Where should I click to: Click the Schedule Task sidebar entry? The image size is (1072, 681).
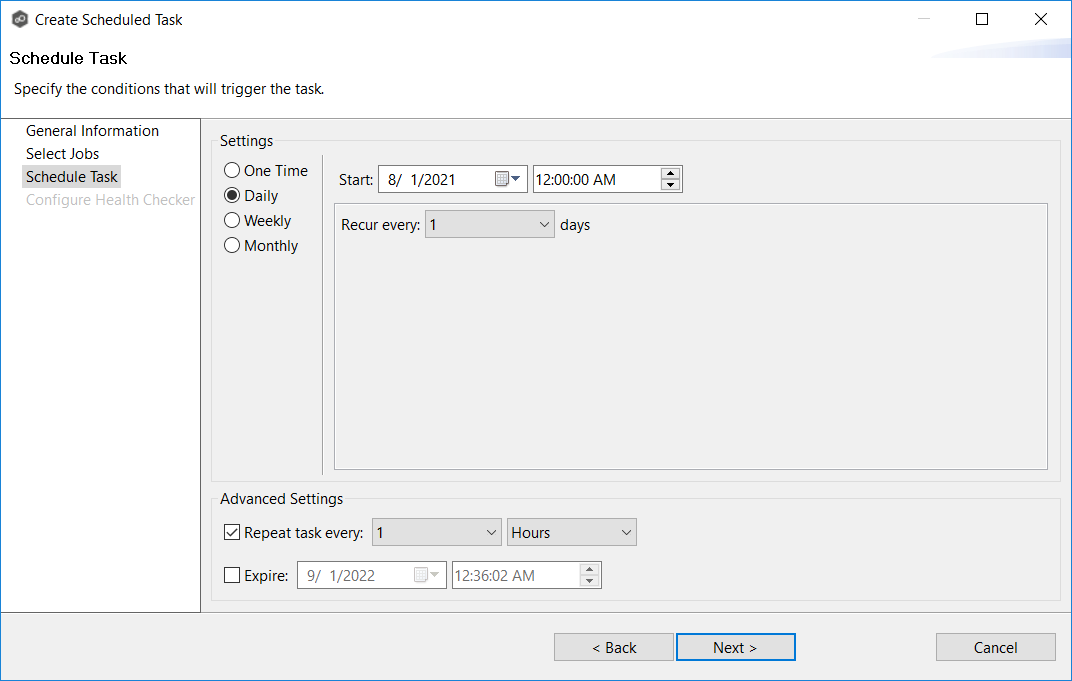point(71,176)
